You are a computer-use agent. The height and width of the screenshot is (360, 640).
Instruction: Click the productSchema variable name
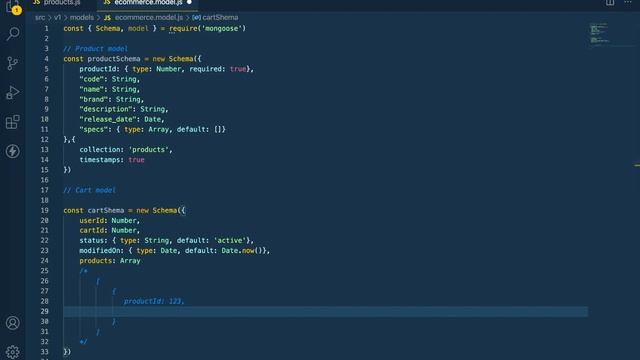pyautogui.click(x=114, y=59)
